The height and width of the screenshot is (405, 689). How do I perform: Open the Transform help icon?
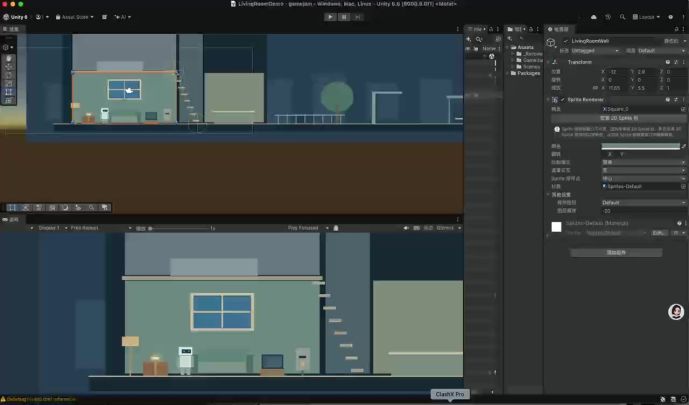tap(668, 62)
